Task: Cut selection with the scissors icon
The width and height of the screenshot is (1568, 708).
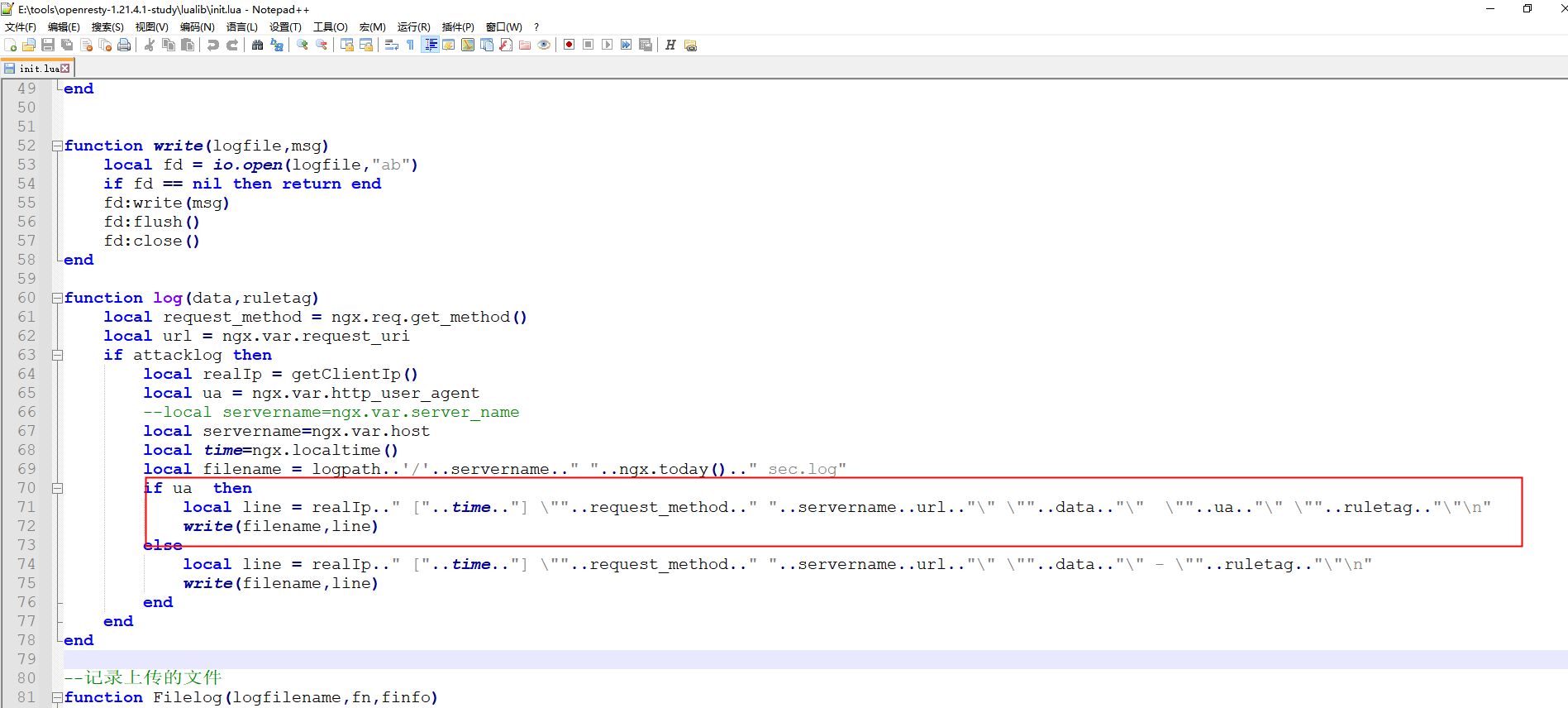Action: click(150, 45)
